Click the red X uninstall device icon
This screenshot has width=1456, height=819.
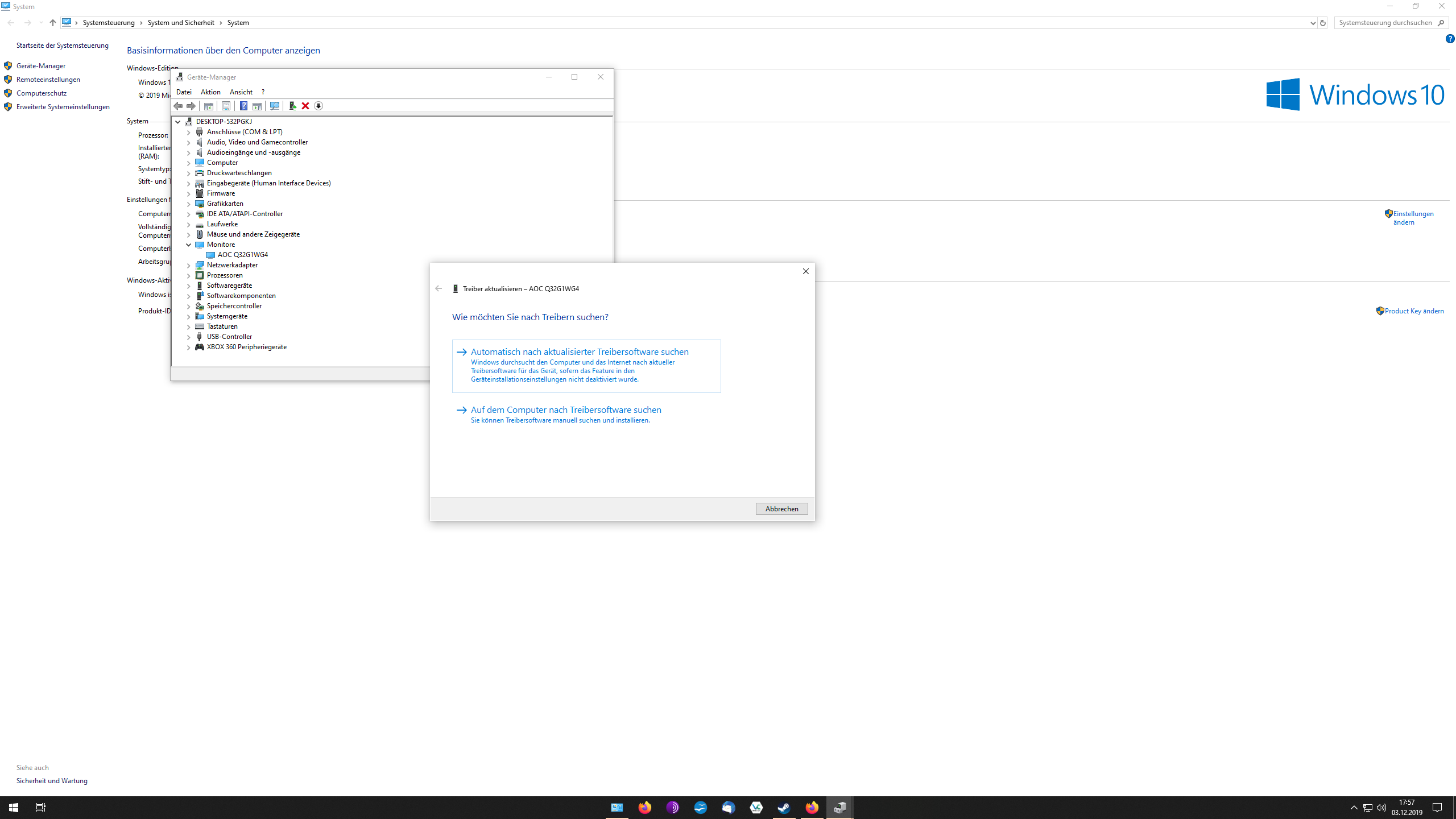pos(305,106)
